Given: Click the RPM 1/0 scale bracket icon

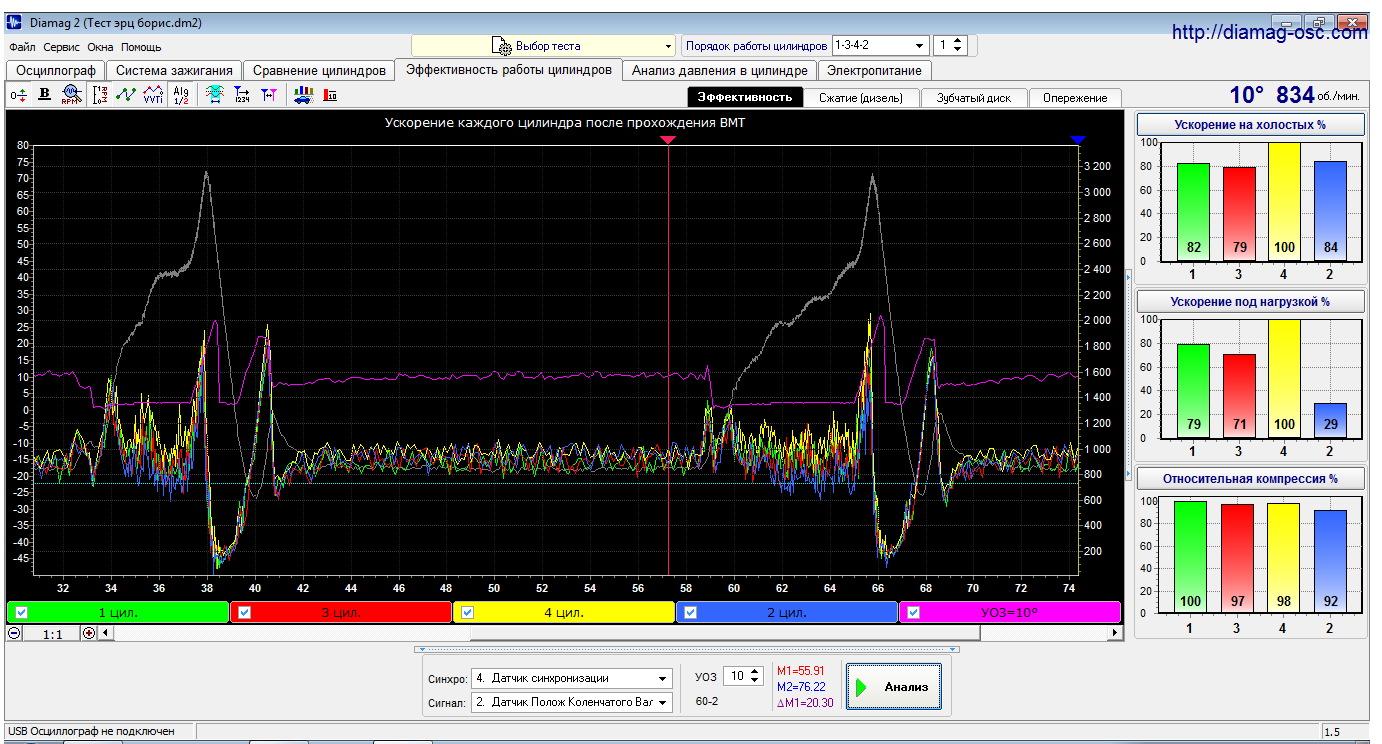Looking at the screenshot, I should click(x=100, y=94).
